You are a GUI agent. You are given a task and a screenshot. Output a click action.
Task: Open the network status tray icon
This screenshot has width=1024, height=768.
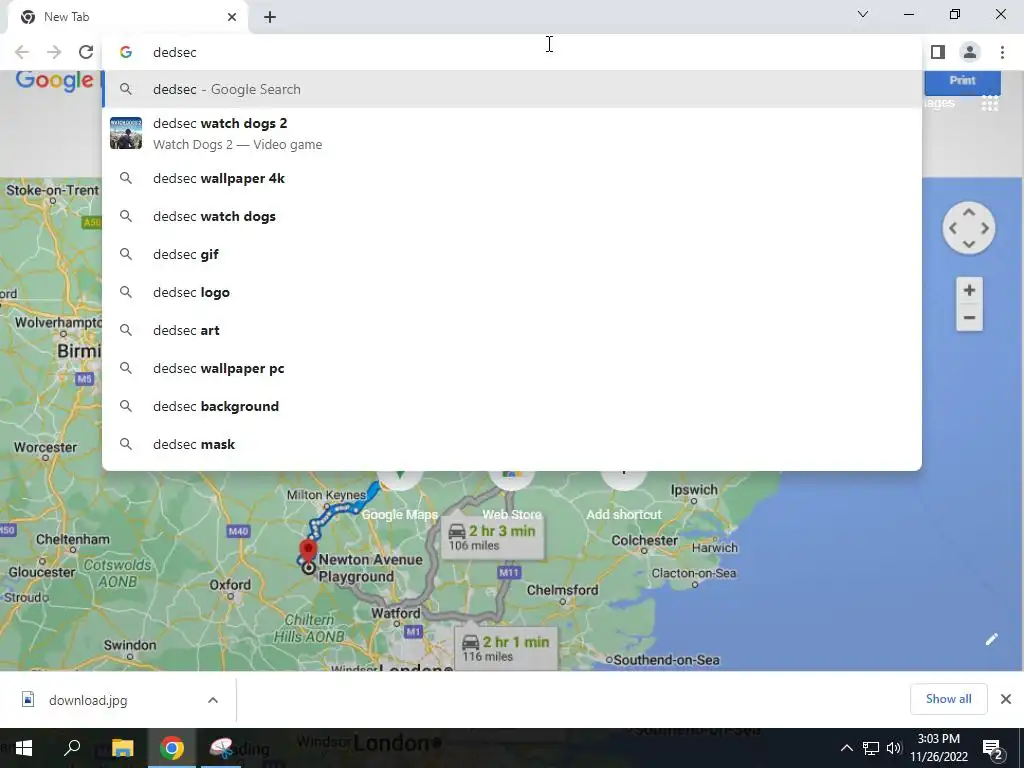point(871,748)
